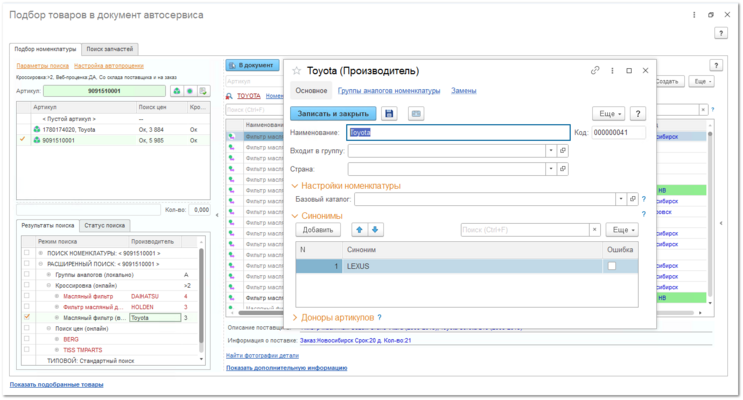Click the question mark beside Доноры артикулов
This screenshot has height=400, width=743.
(x=380, y=318)
